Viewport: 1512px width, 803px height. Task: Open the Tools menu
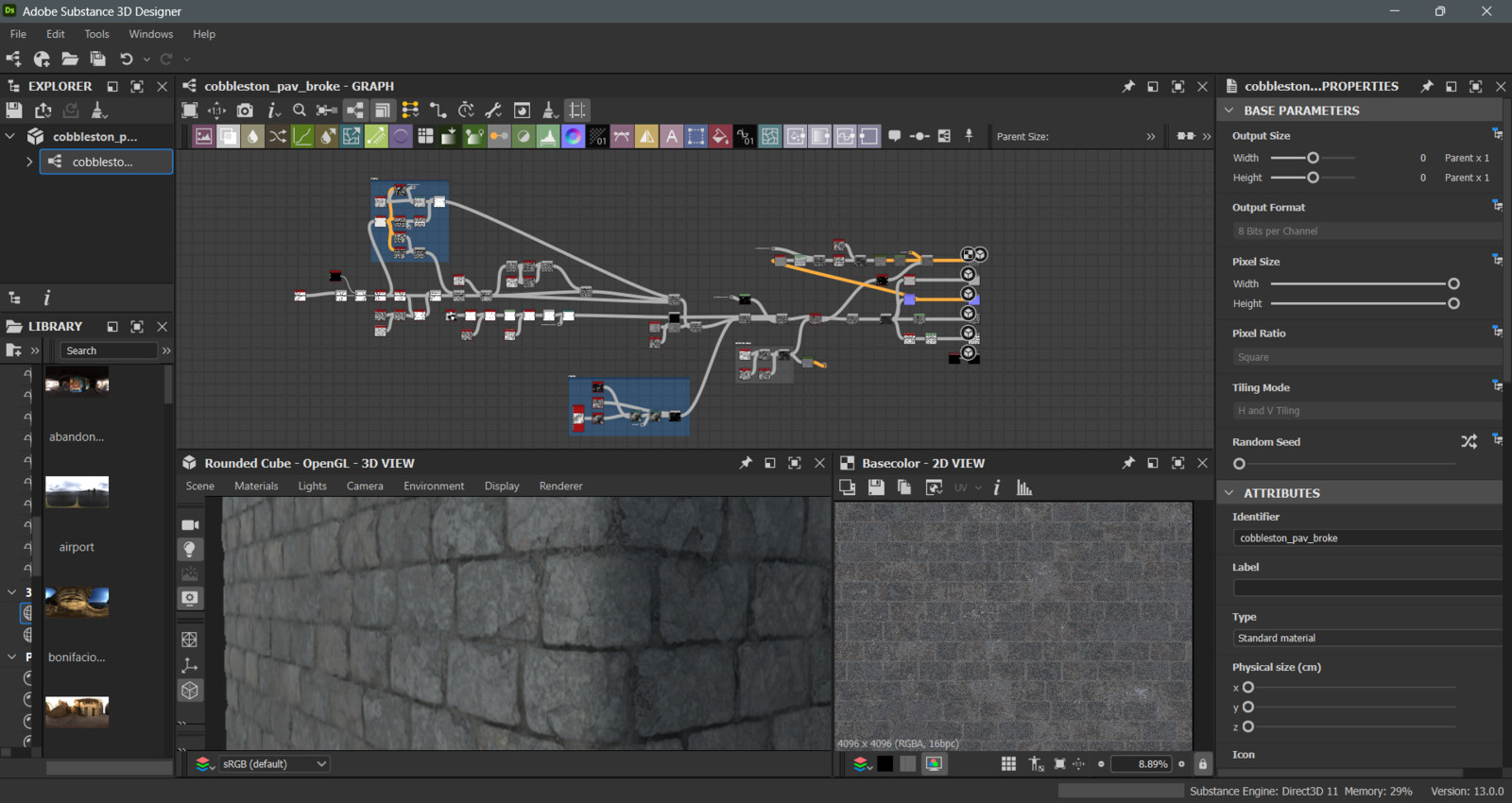point(96,34)
